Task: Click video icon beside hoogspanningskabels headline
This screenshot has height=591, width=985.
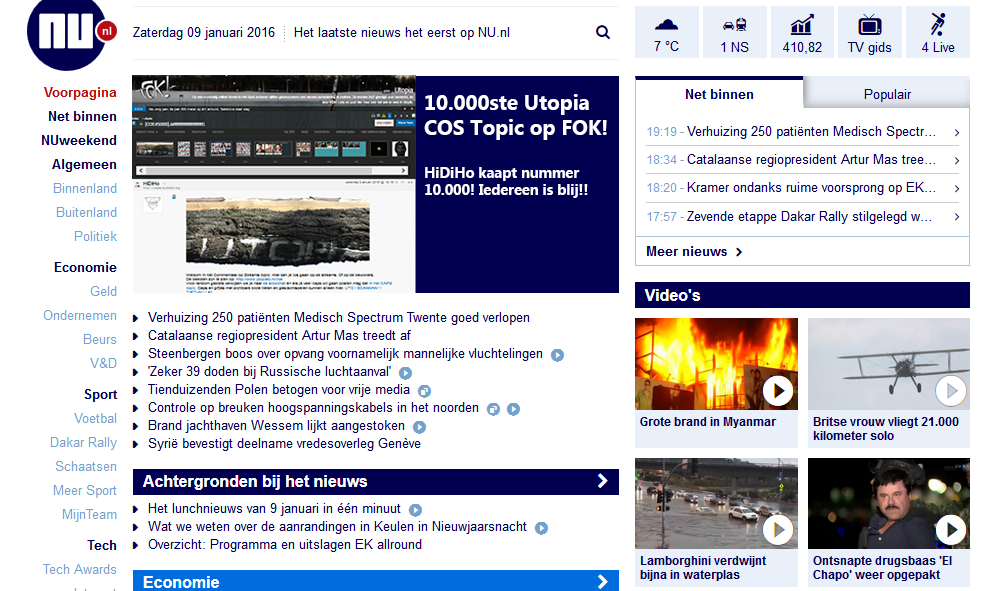Action: point(513,409)
